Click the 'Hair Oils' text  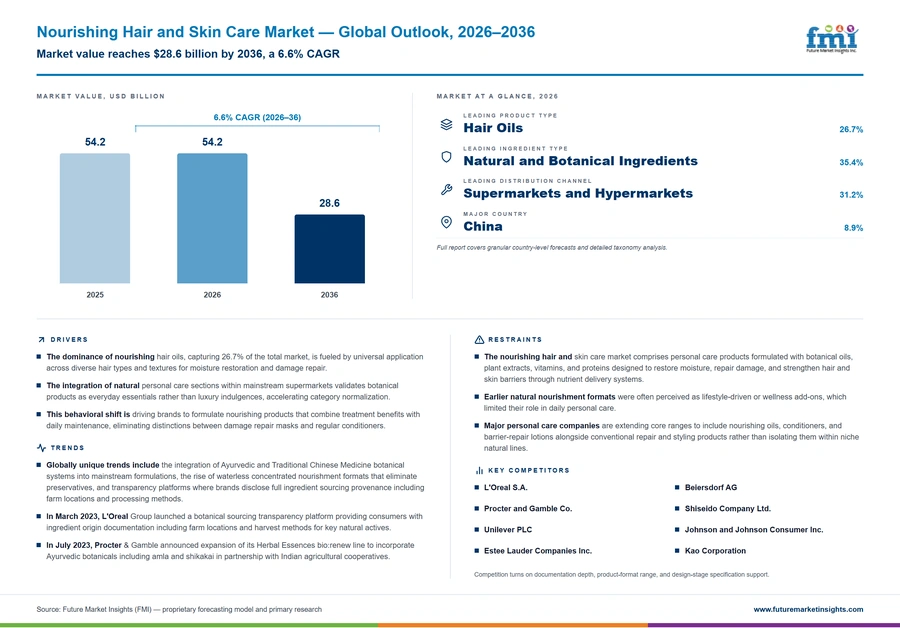pos(493,128)
